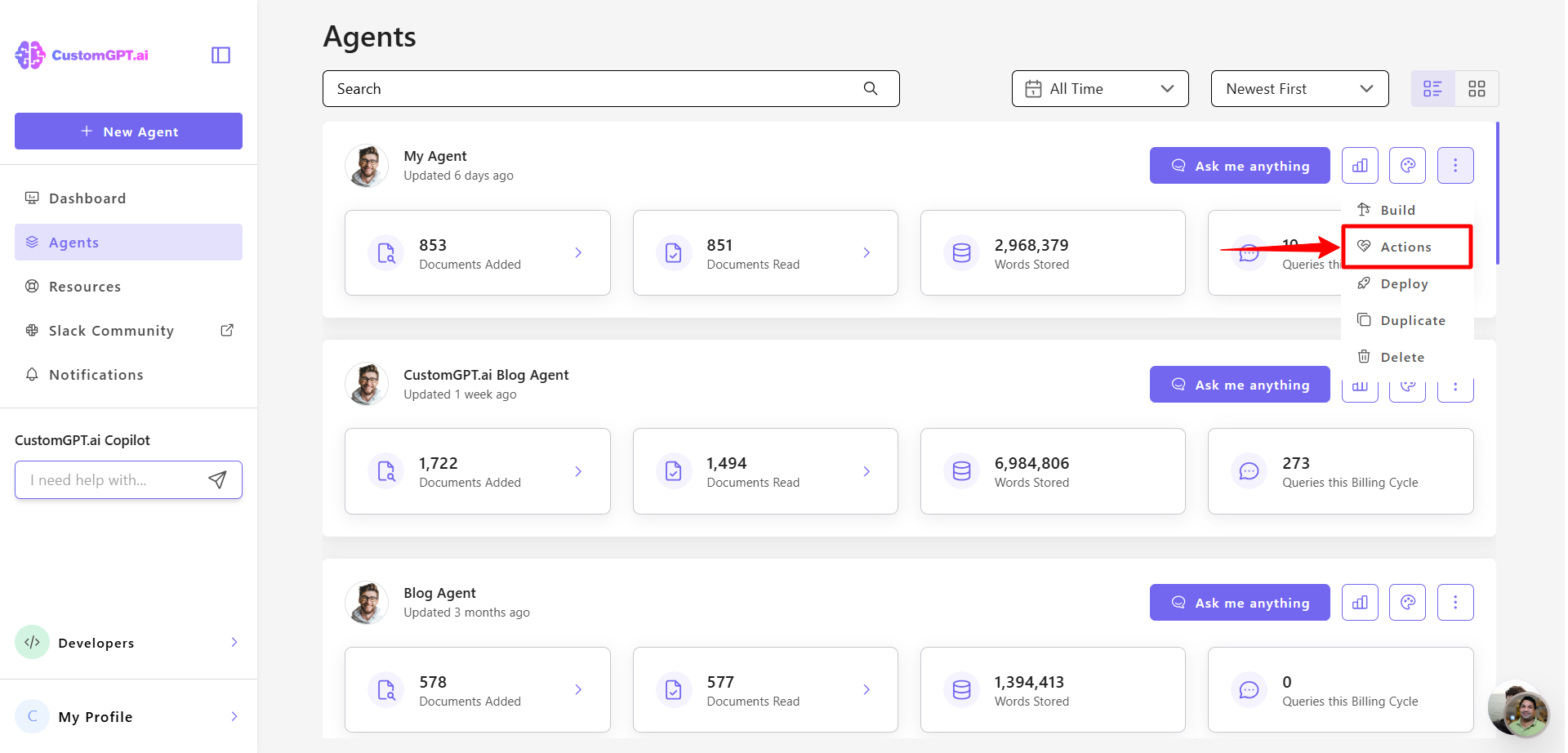Click My Agent avatar image
1568x753 pixels.
(367, 166)
